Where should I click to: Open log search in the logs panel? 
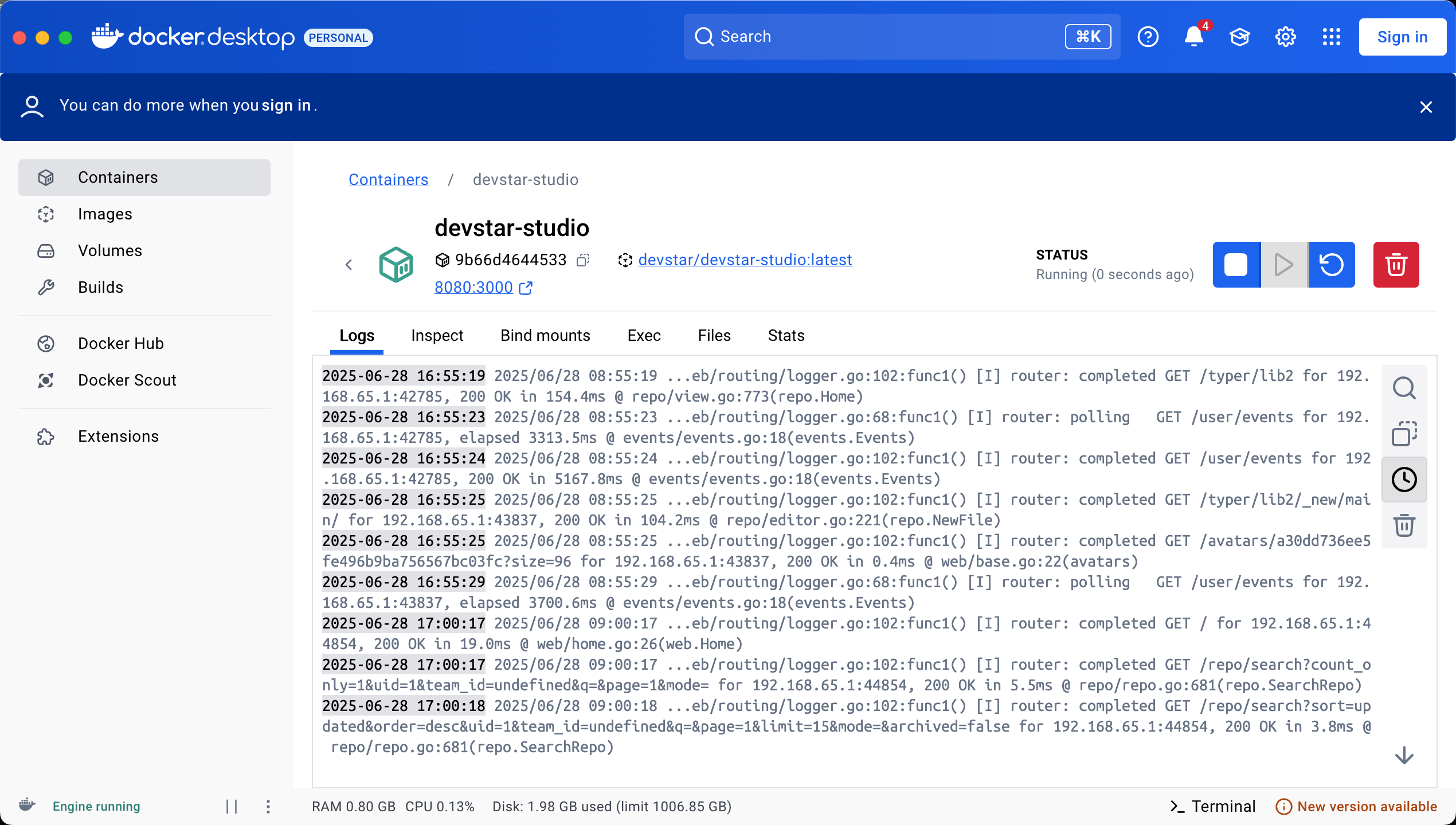pos(1404,388)
